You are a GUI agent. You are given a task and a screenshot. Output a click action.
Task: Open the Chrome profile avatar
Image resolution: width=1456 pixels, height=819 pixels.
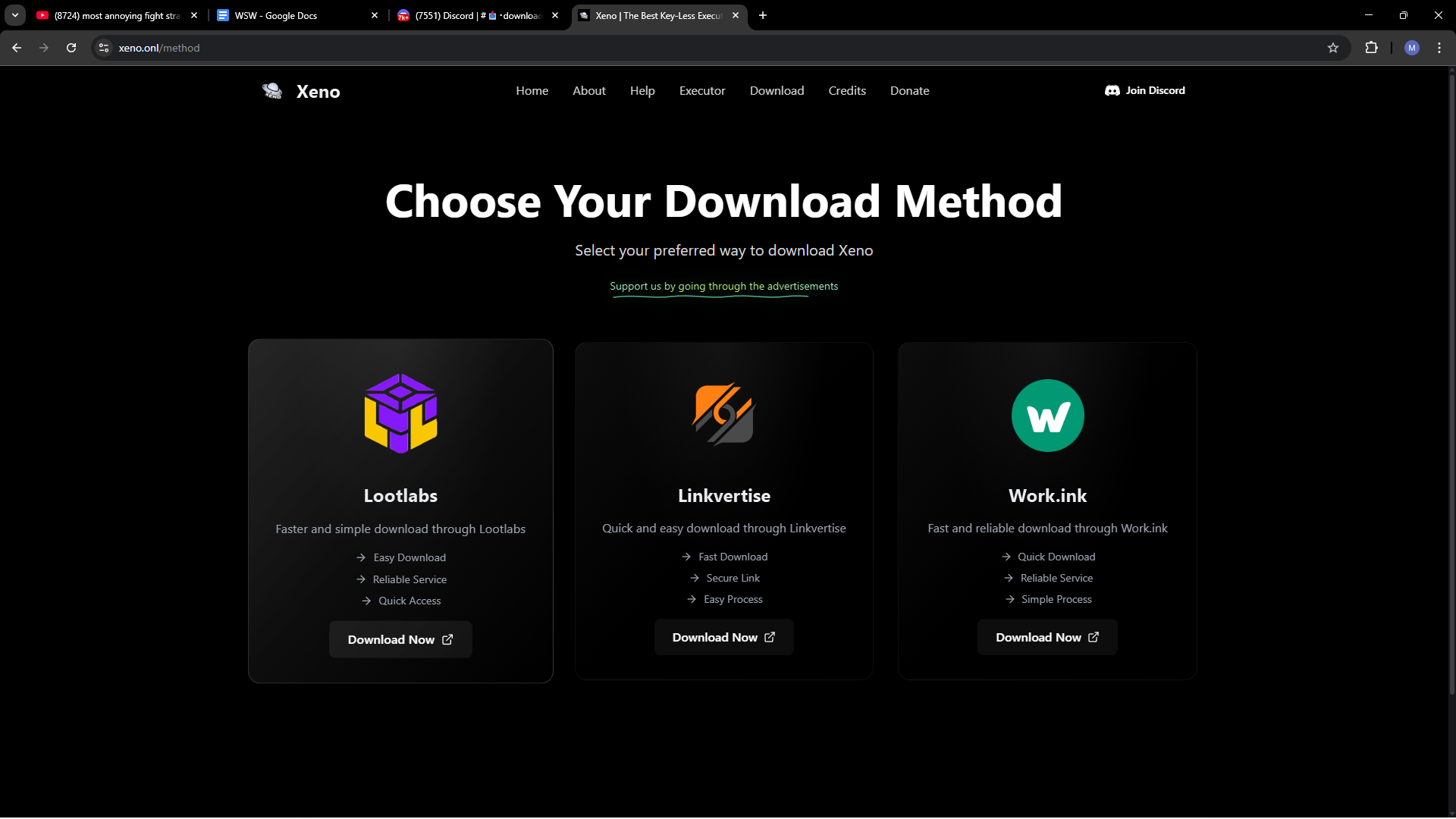1411,48
